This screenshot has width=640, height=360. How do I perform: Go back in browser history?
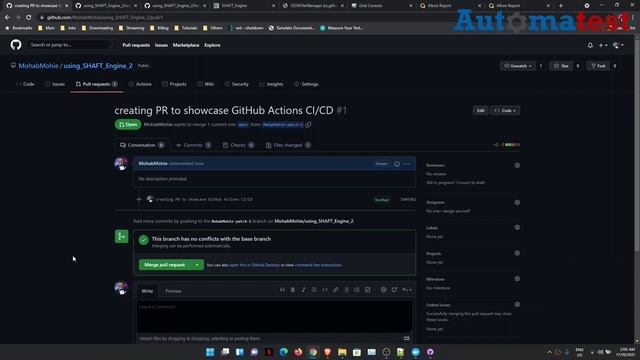pyautogui.click(x=7, y=18)
